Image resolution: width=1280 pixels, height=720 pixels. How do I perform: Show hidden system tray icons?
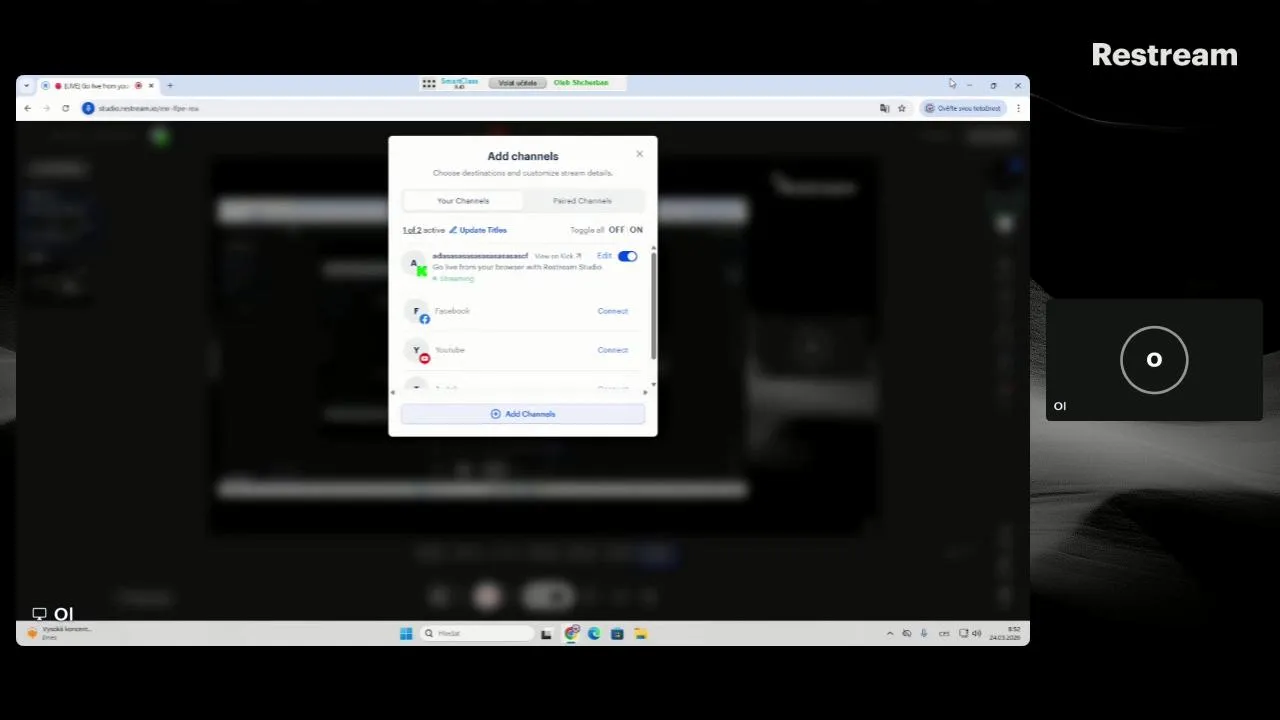[890, 633]
